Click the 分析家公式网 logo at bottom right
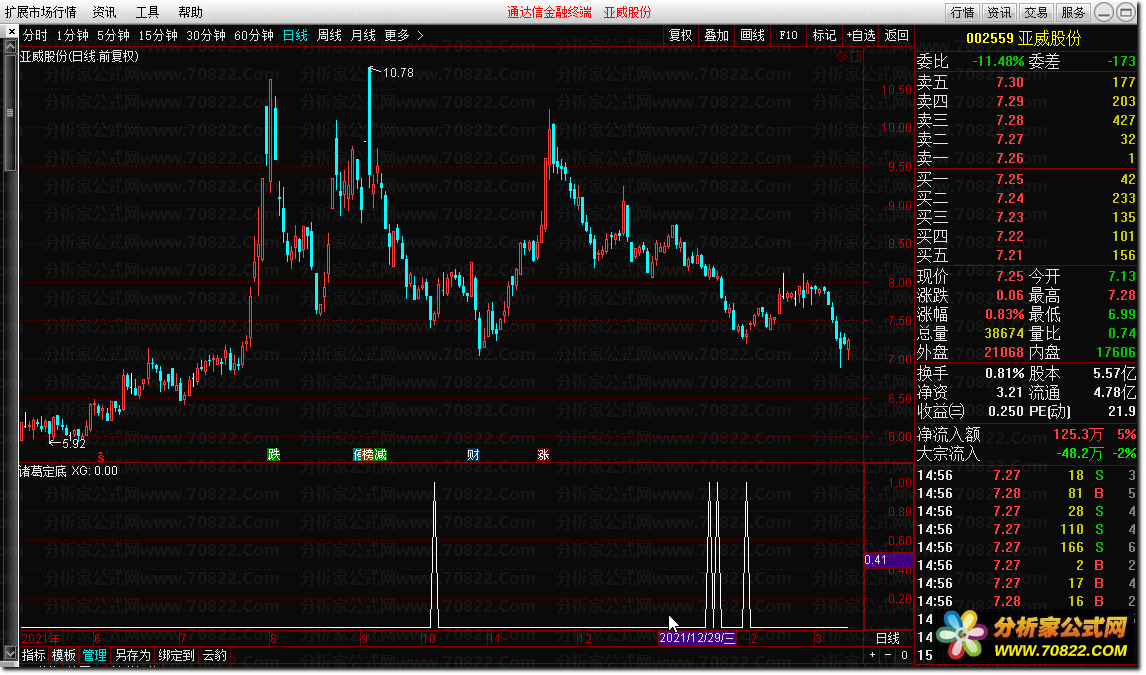 1033,636
